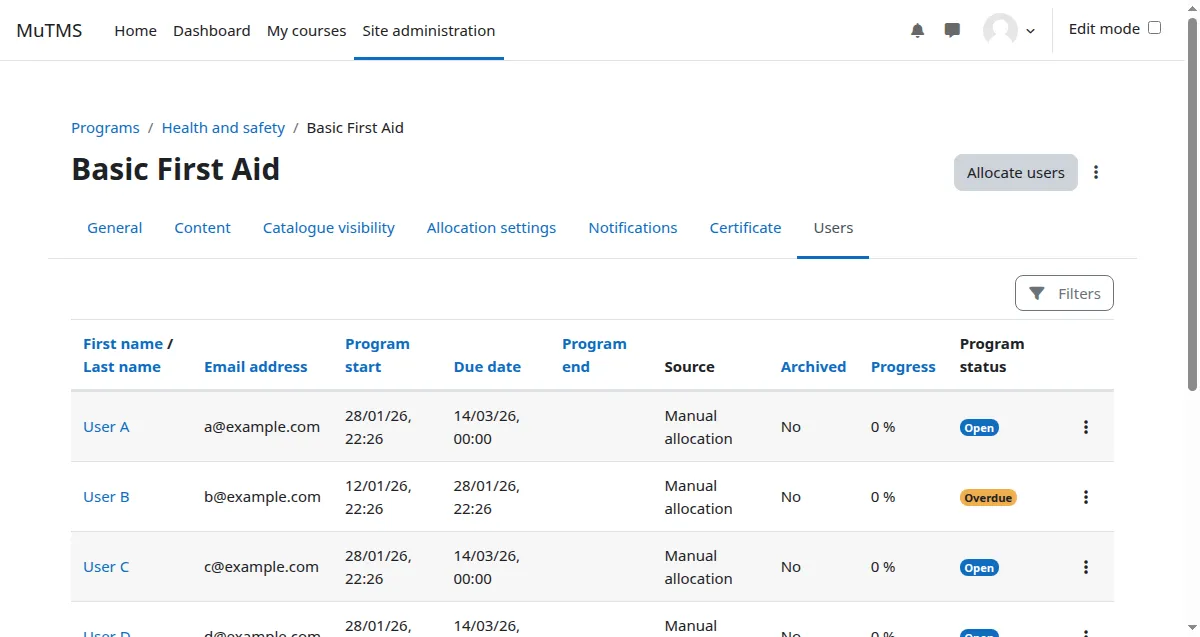The width and height of the screenshot is (1200, 637).
Task: Open the Site administration menu
Action: [428, 30]
